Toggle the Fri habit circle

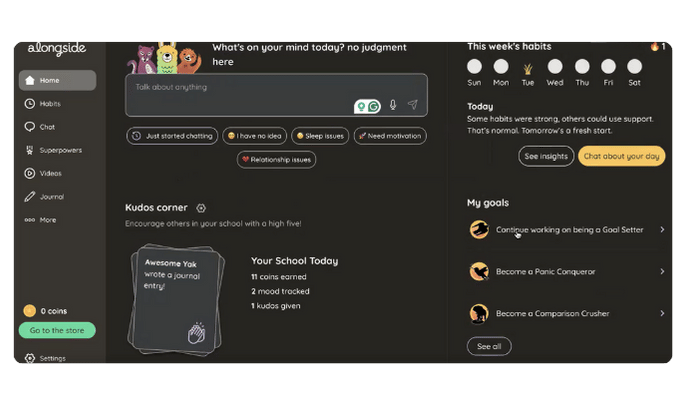608,66
